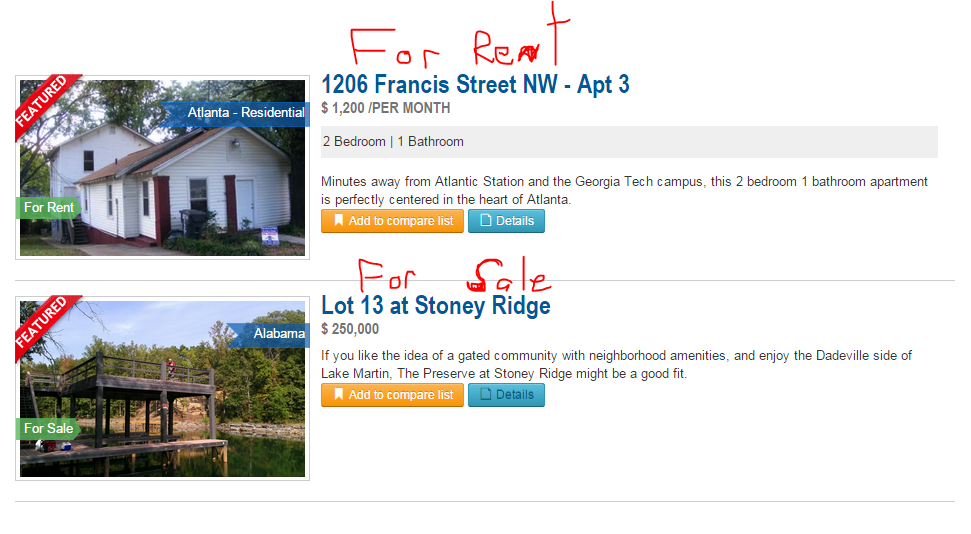Click the $ 1,200 per month price

coord(386,108)
